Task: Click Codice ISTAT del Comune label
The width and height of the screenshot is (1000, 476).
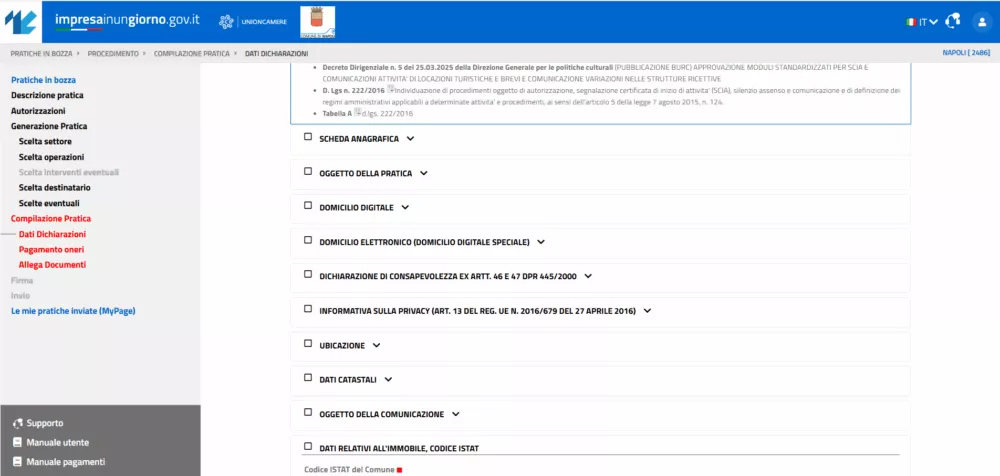Action: click(349, 470)
